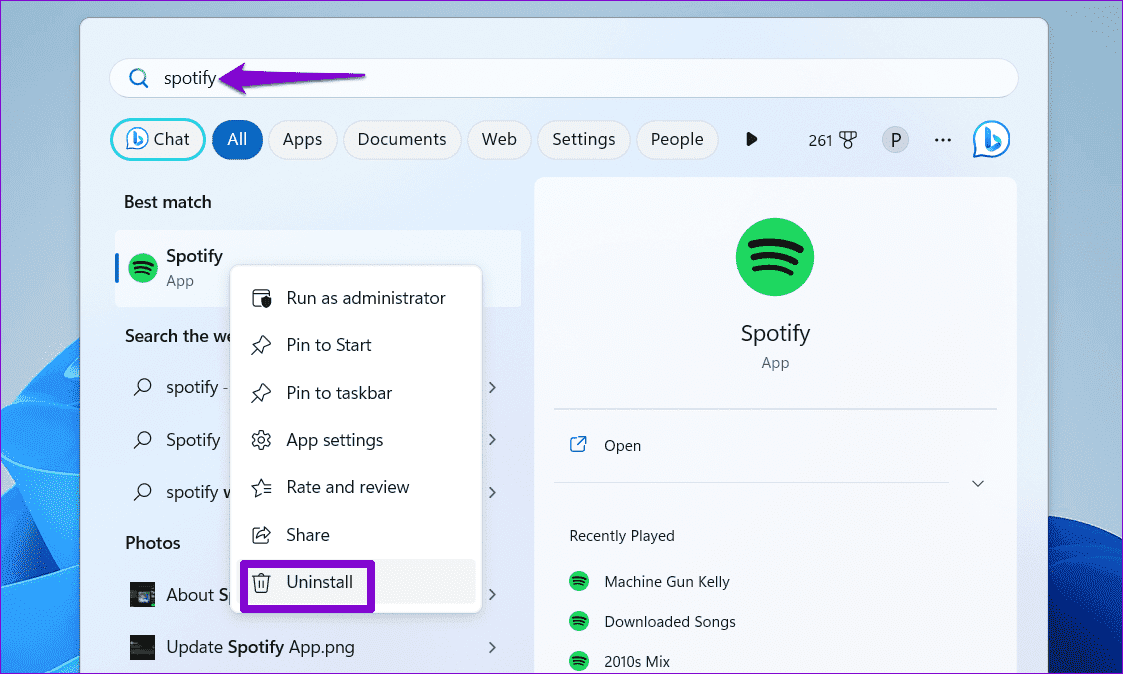Open 2010s Mix from Recently Played
This screenshot has width=1123, height=674.
coord(637,662)
